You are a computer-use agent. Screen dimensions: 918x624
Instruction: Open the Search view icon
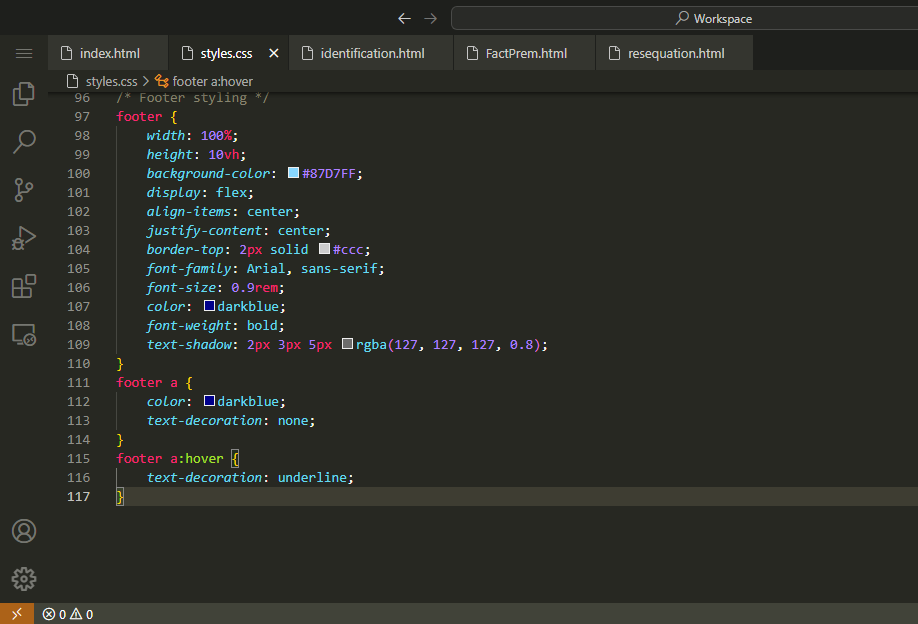click(24, 142)
